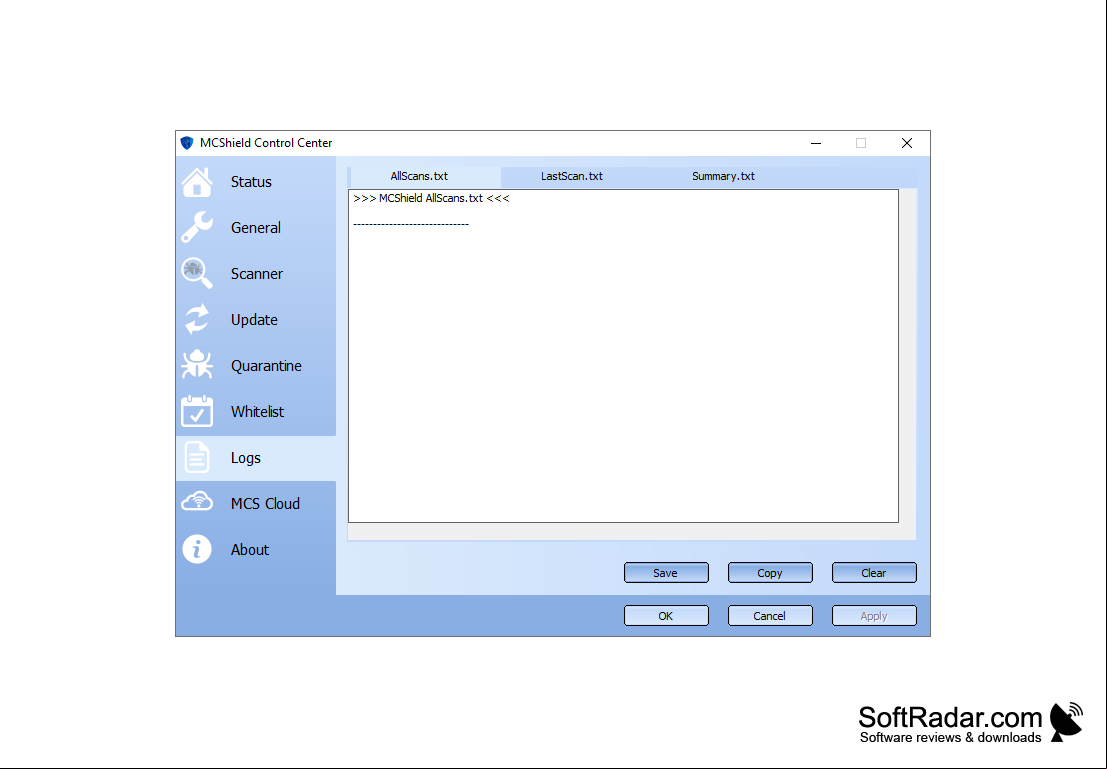
Task: Select the Scanner magnifier bug icon
Action: coord(197,274)
